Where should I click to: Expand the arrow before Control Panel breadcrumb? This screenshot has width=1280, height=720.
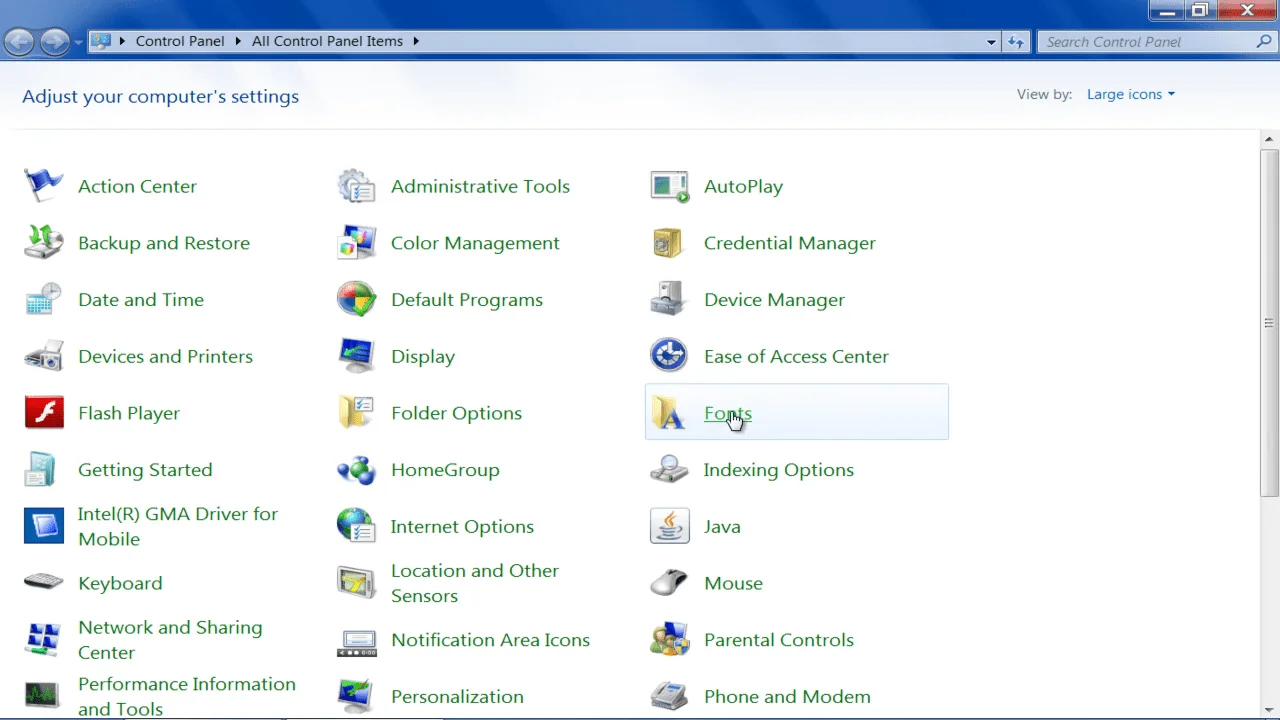pos(122,41)
